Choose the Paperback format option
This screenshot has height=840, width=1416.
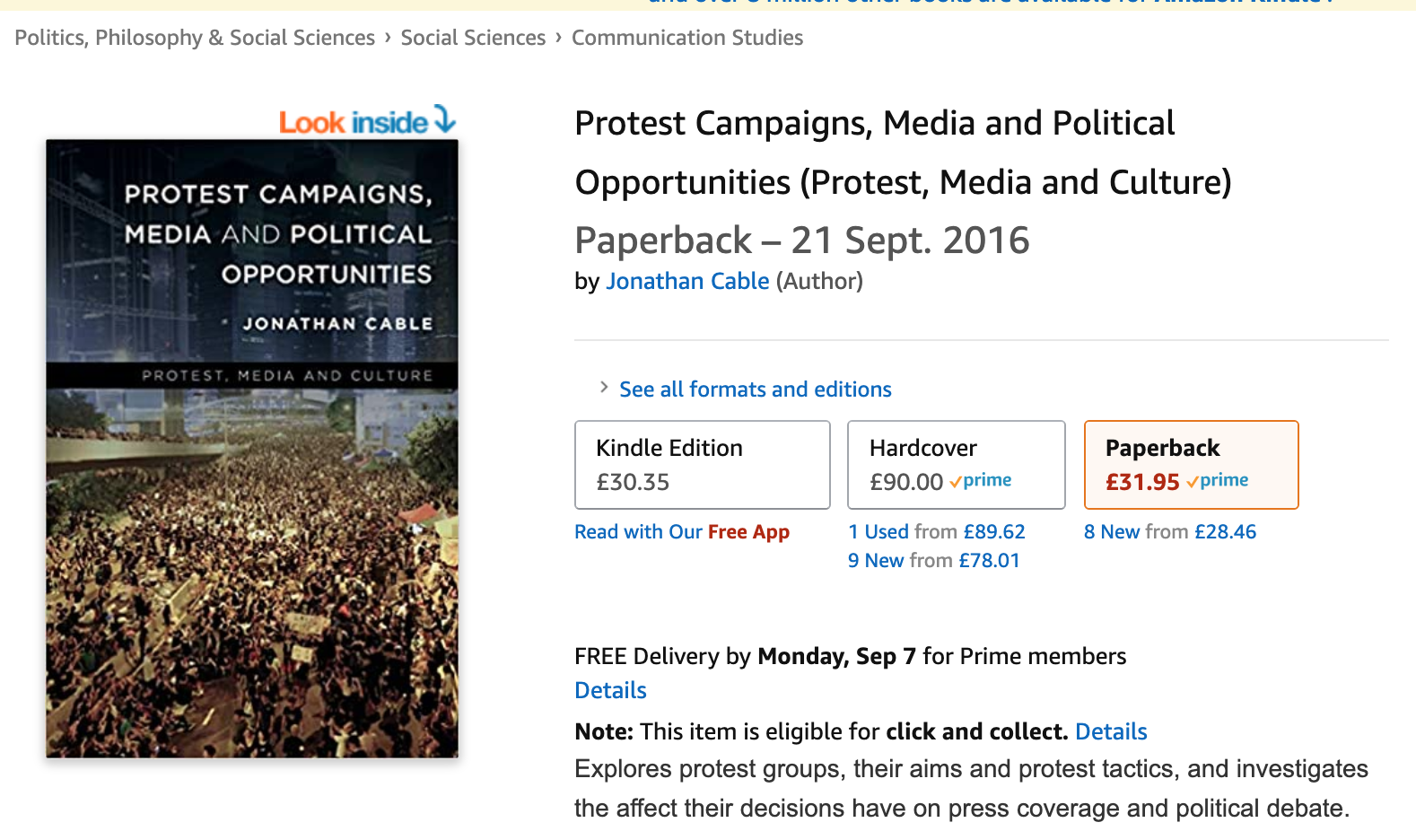1191,465
